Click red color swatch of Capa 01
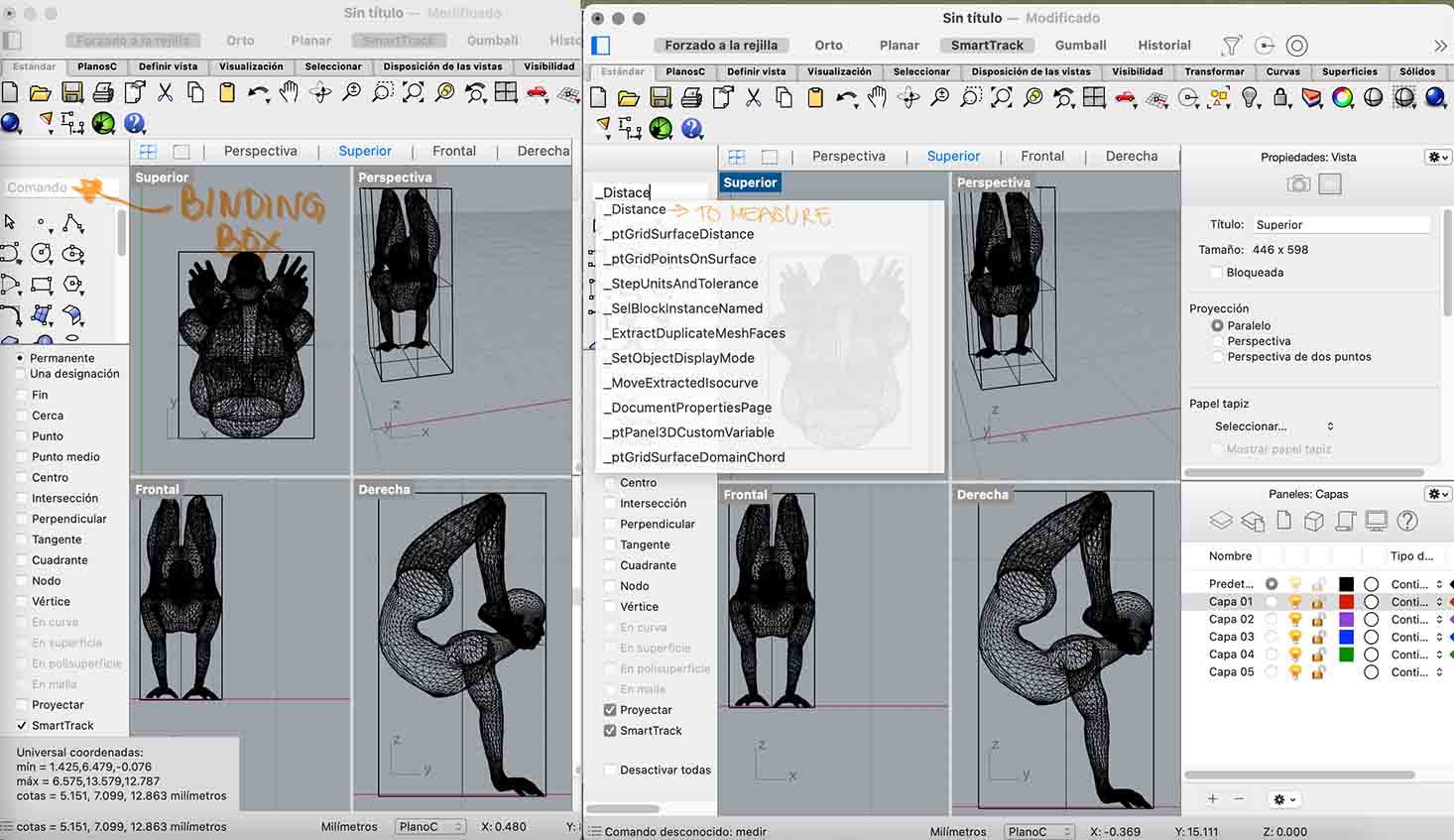Viewport: 1454px width, 840px height. pos(1346,602)
